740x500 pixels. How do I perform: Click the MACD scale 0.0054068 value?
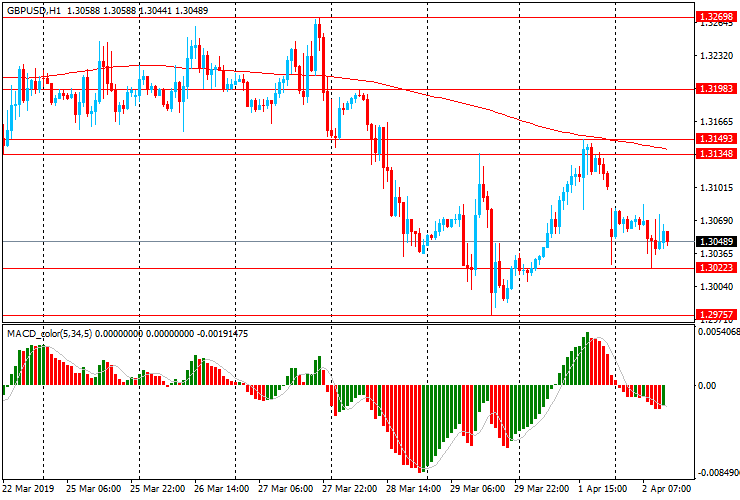point(719,332)
